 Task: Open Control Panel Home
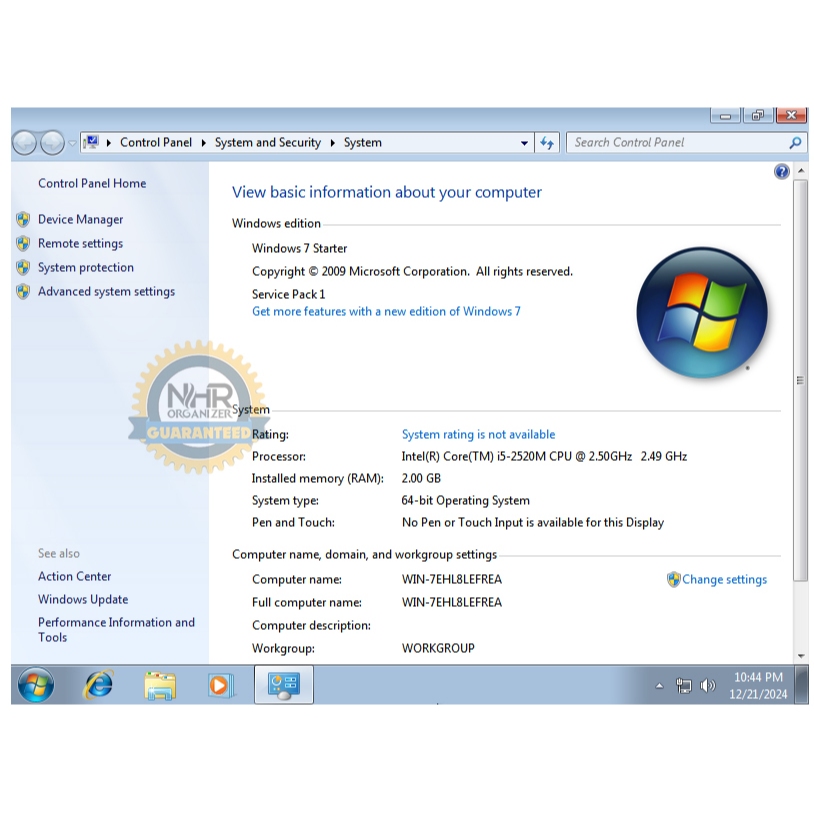pos(92,183)
